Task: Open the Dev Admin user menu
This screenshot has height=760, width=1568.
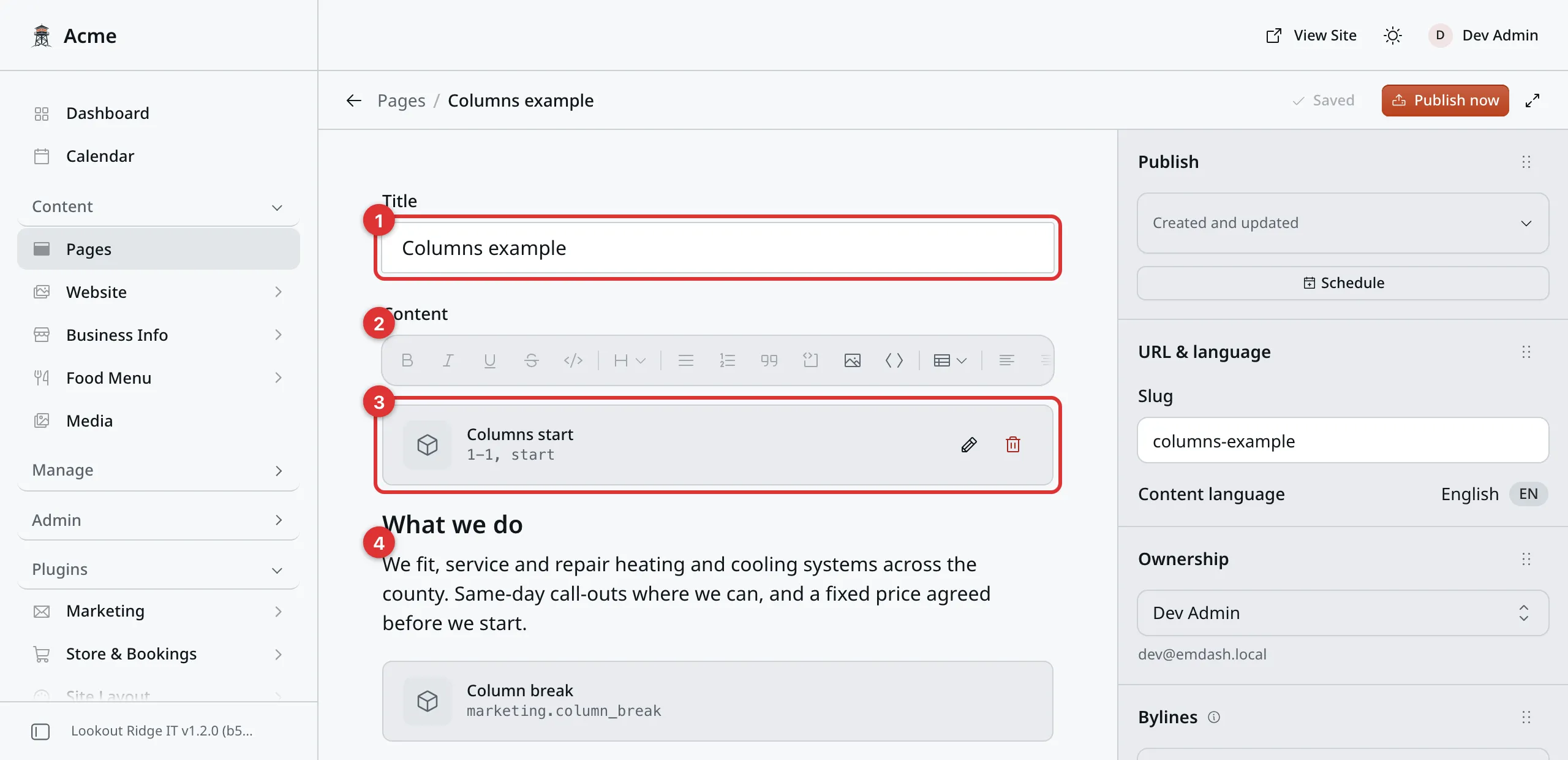Action: coord(1483,36)
